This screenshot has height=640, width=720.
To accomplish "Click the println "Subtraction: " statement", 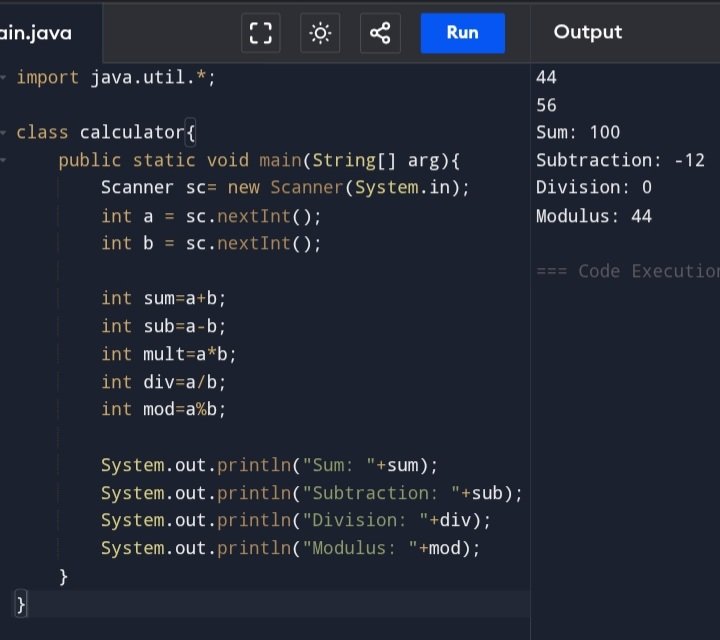I will 312,493.
